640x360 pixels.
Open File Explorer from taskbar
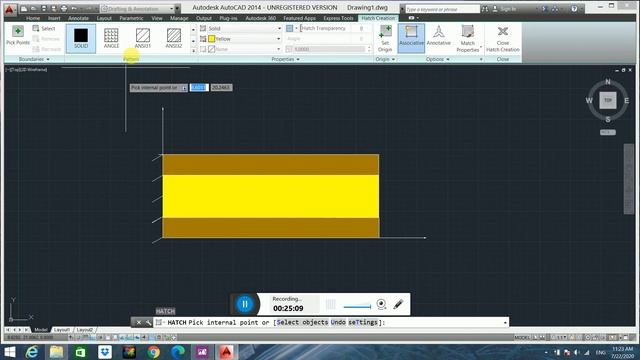pos(56,352)
